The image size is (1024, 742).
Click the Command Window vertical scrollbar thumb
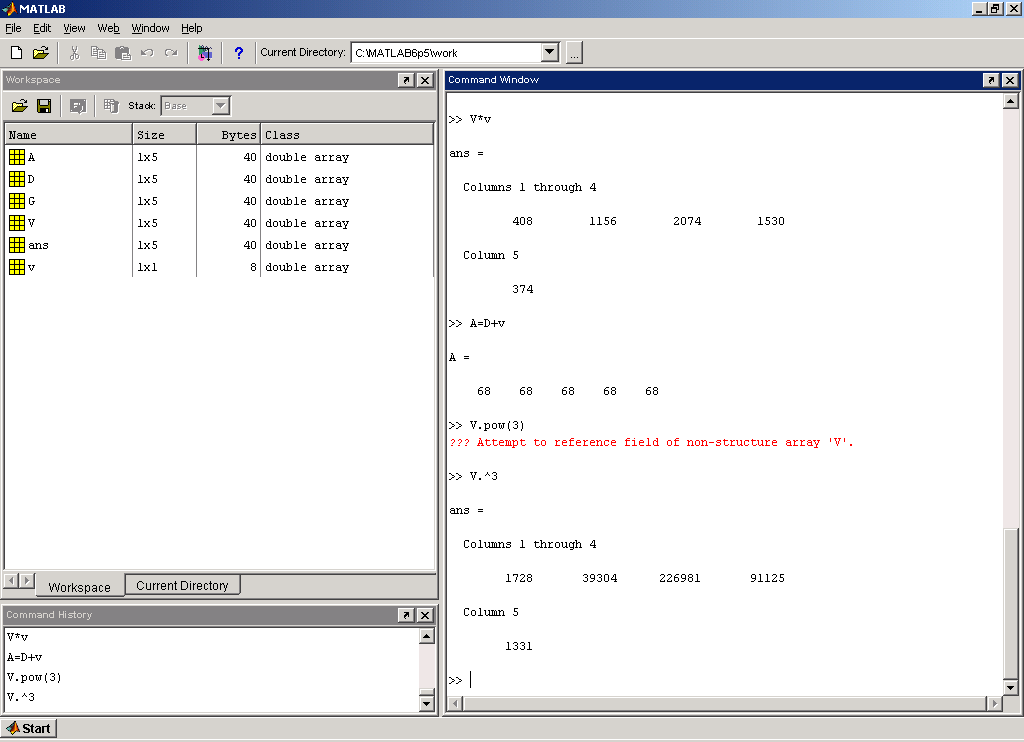(1010, 604)
